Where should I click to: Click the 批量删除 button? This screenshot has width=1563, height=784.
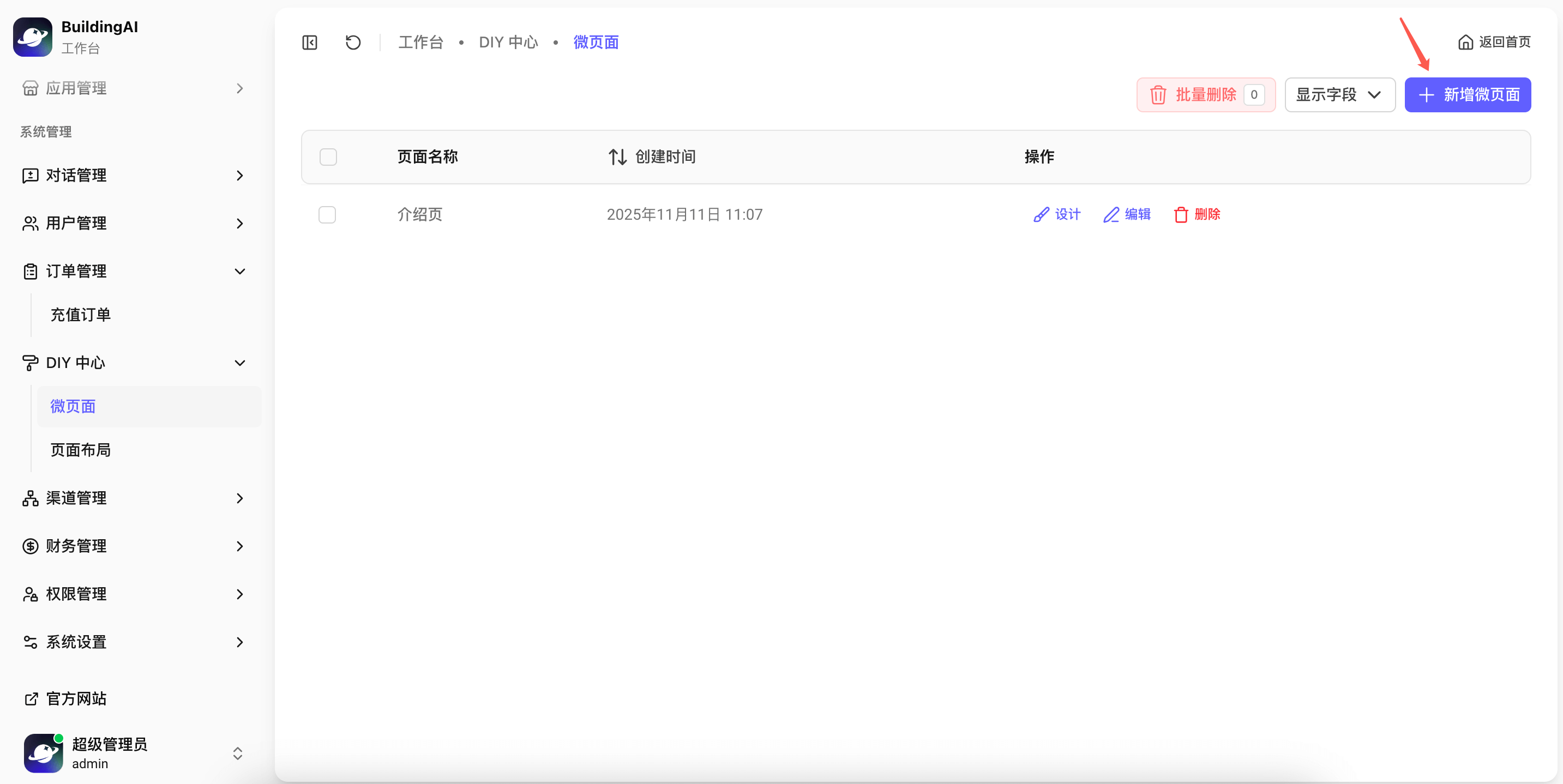tap(1205, 95)
